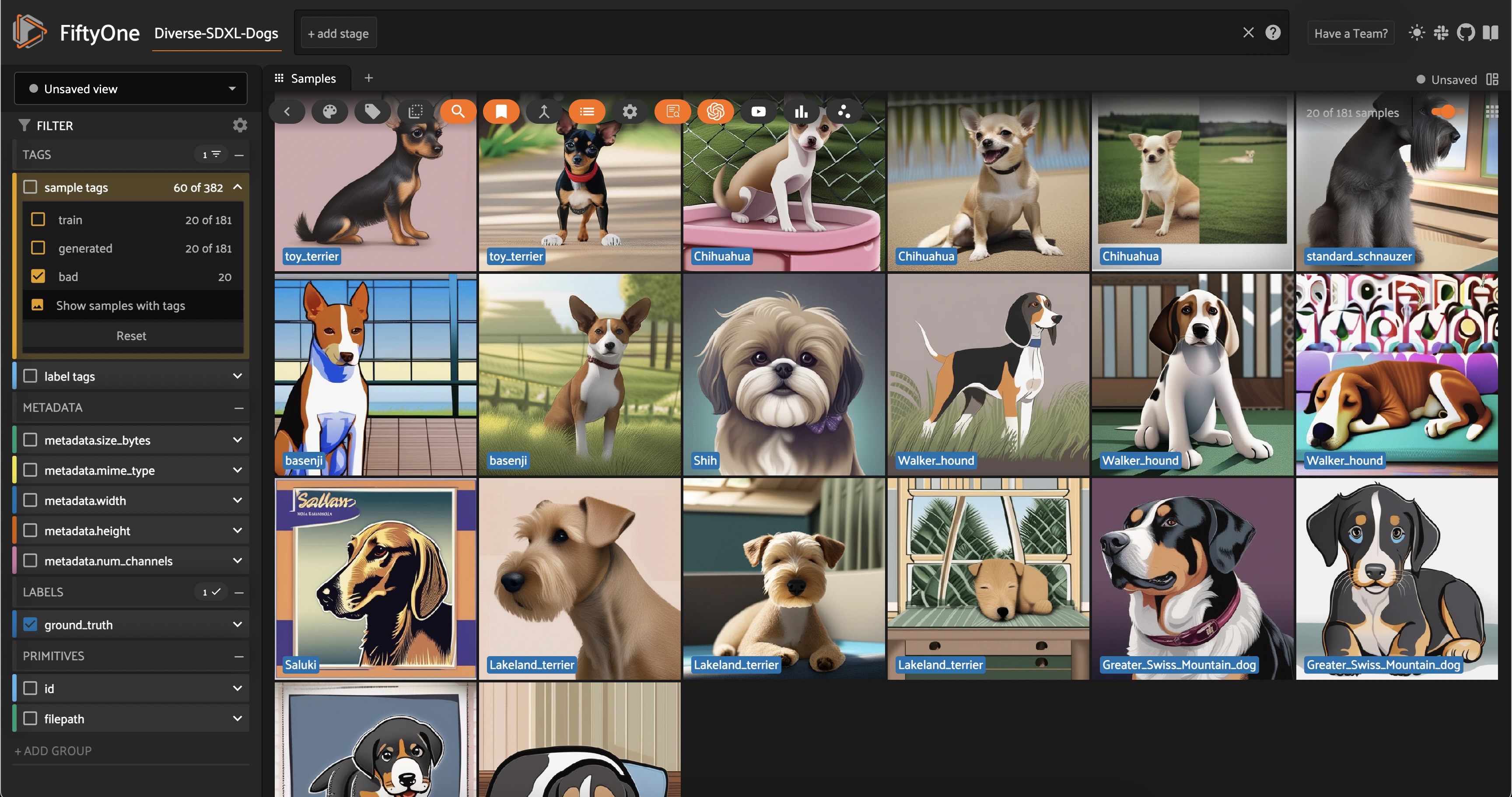Click the back arrow in the grid toolbar
Image resolution: width=1512 pixels, height=797 pixels.
pyautogui.click(x=287, y=112)
